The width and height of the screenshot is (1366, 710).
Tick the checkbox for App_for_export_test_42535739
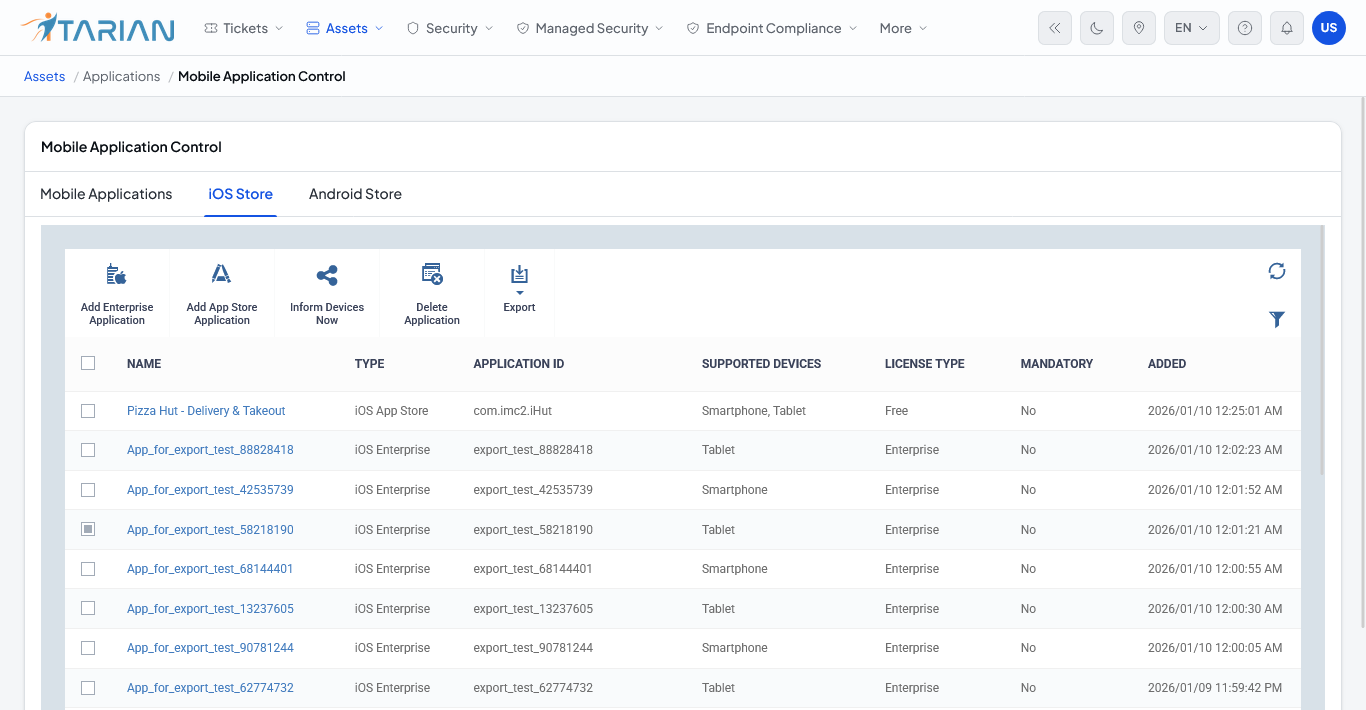pos(88,490)
